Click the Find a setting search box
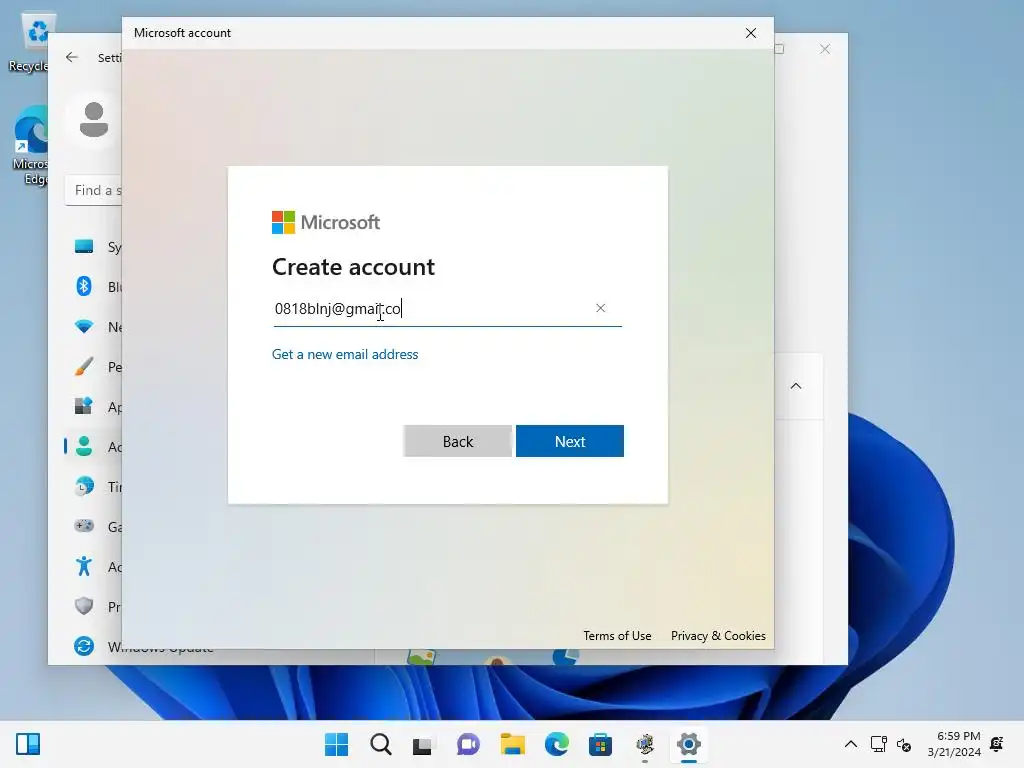Viewport: 1024px width, 768px height. [x=94, y=191]
